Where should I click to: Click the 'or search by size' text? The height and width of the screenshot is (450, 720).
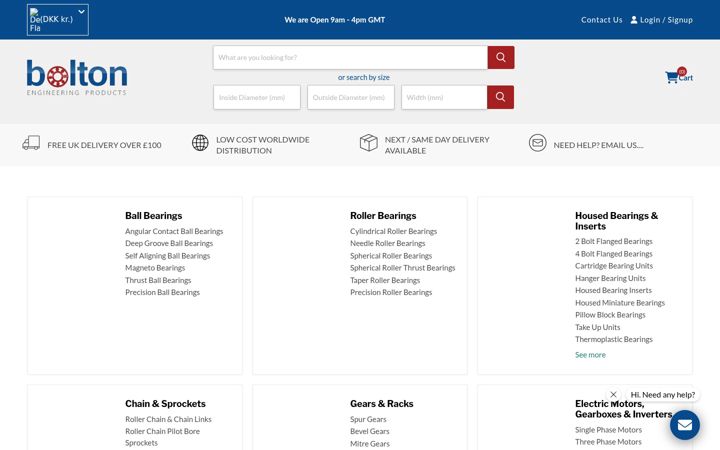tap(364, 77)
